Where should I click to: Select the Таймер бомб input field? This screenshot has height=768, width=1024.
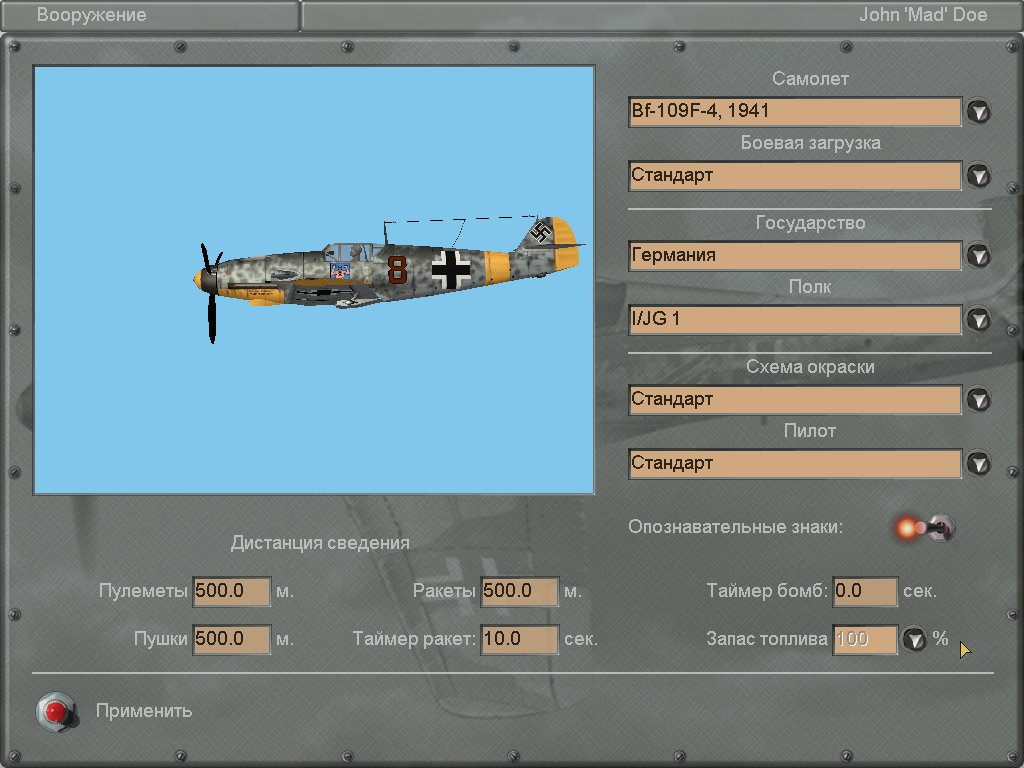coord(865,591)
